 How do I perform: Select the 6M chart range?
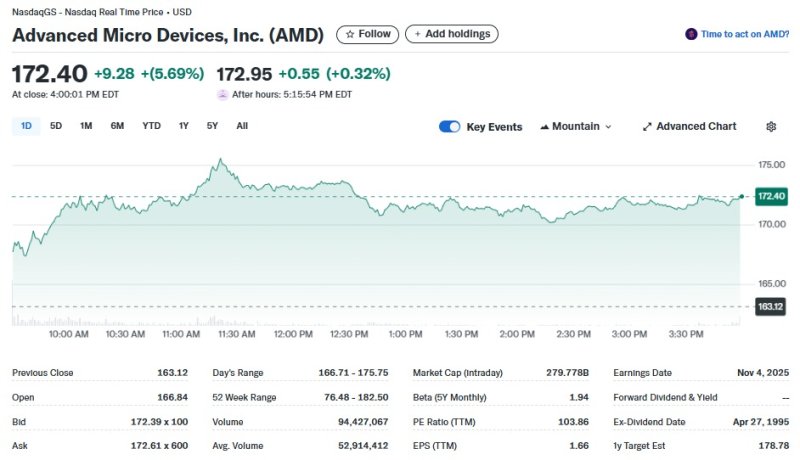coord(117,126)
